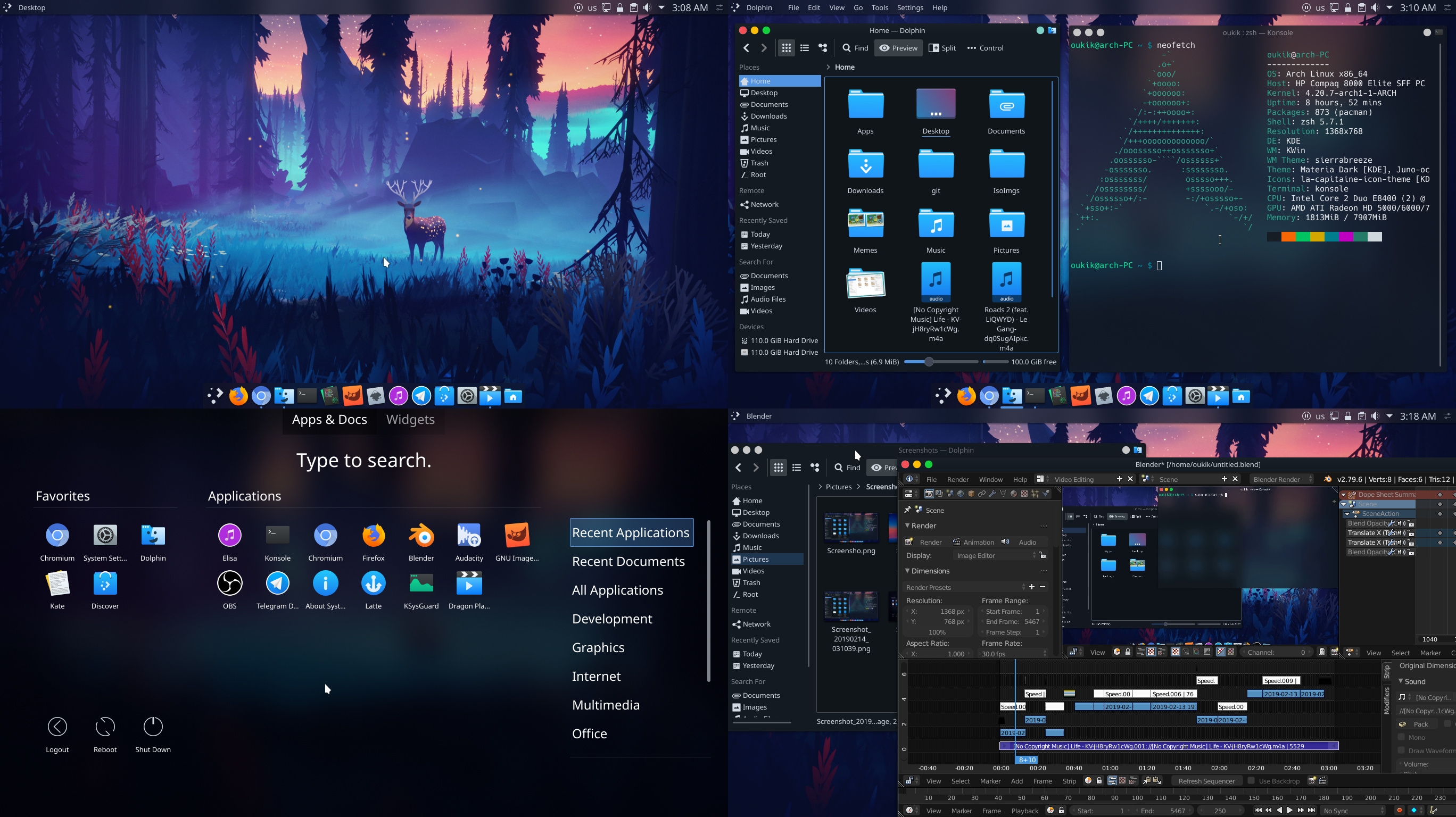Select the Blender icon in favorites
Viewport: 1456px width, 817px height.
coord(421,536)
